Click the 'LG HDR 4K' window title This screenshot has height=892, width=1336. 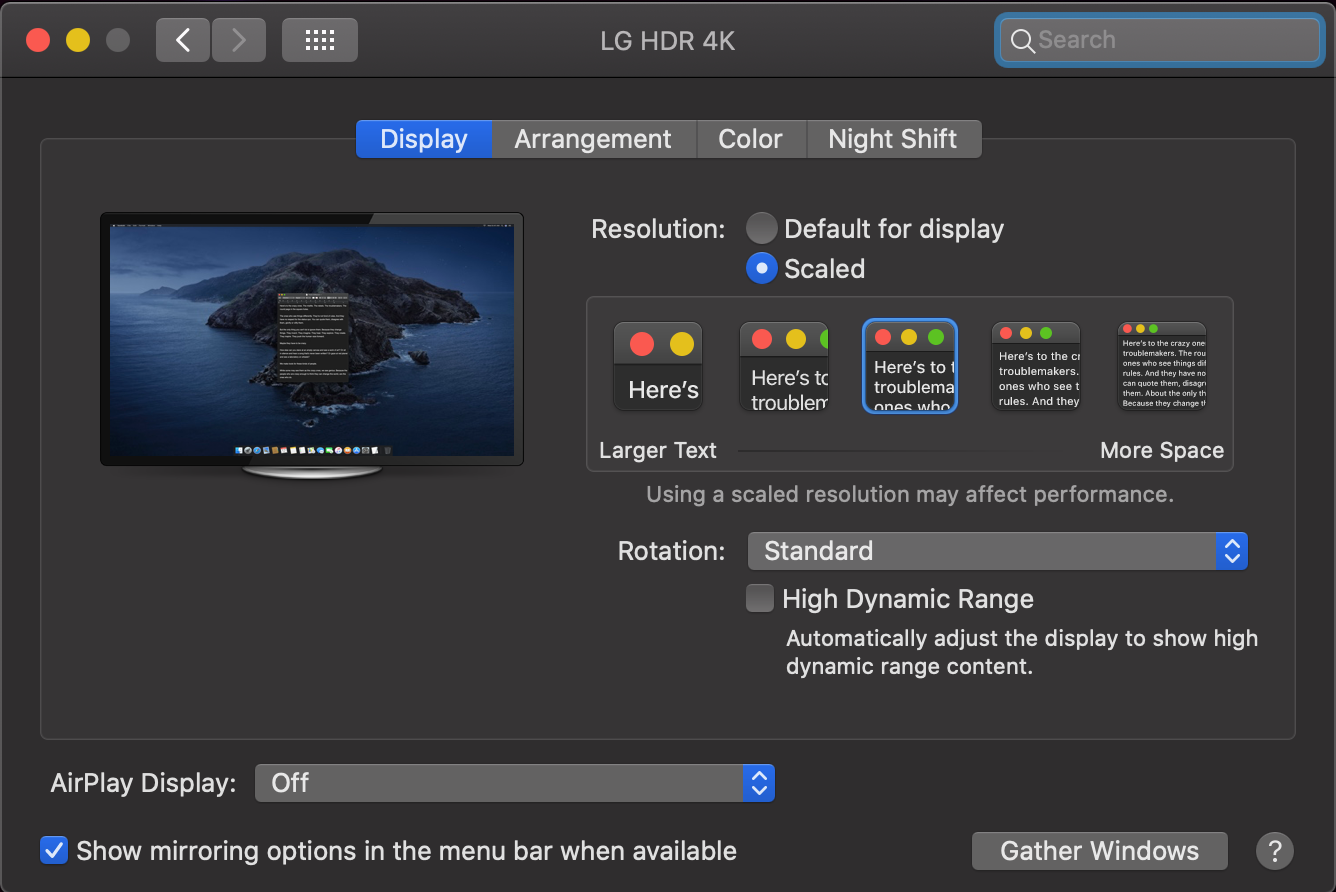[x=668, y=41]
